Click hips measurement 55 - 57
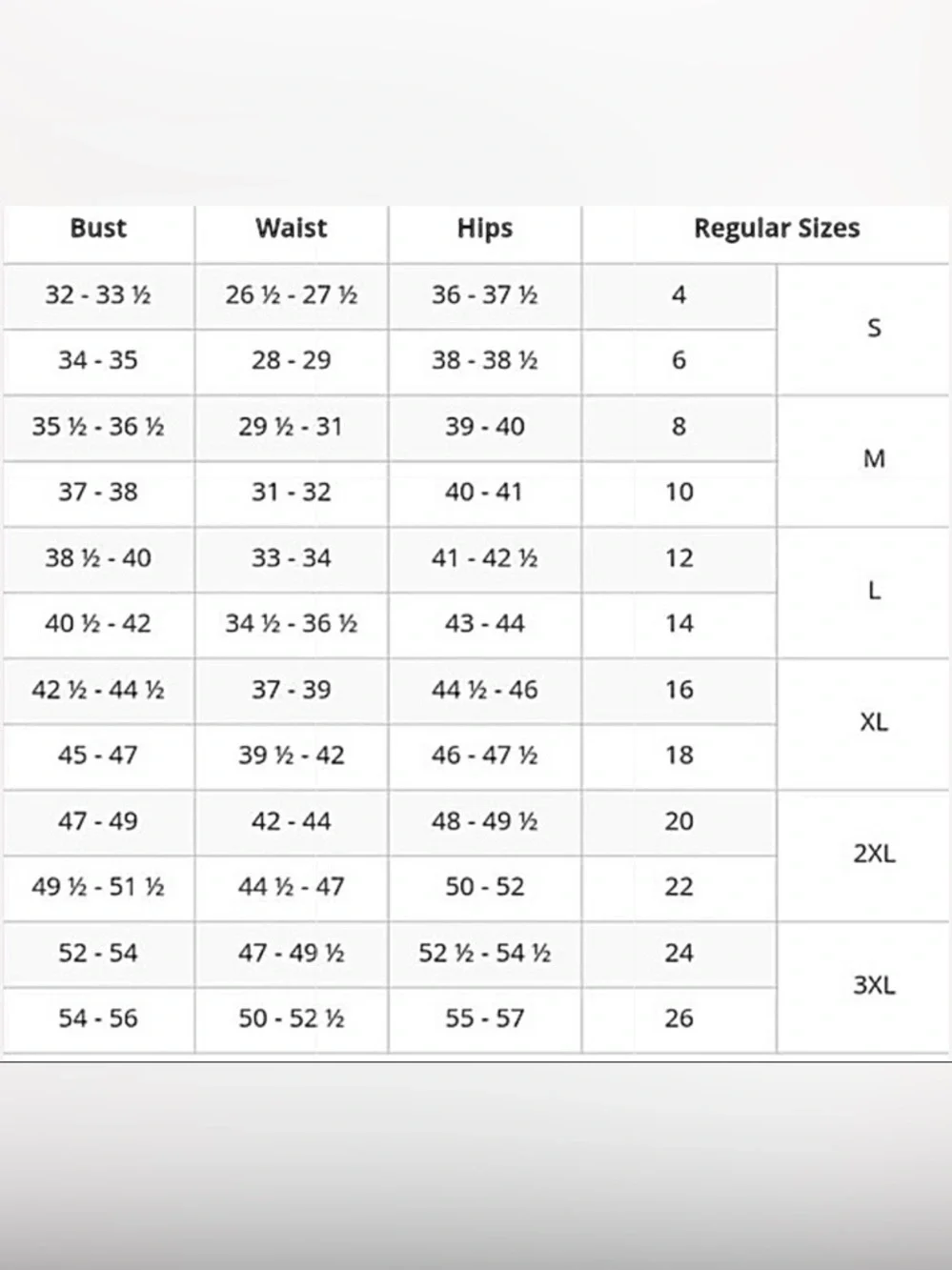Screen dimensions: 952x1270 (x=484, y=1018)
